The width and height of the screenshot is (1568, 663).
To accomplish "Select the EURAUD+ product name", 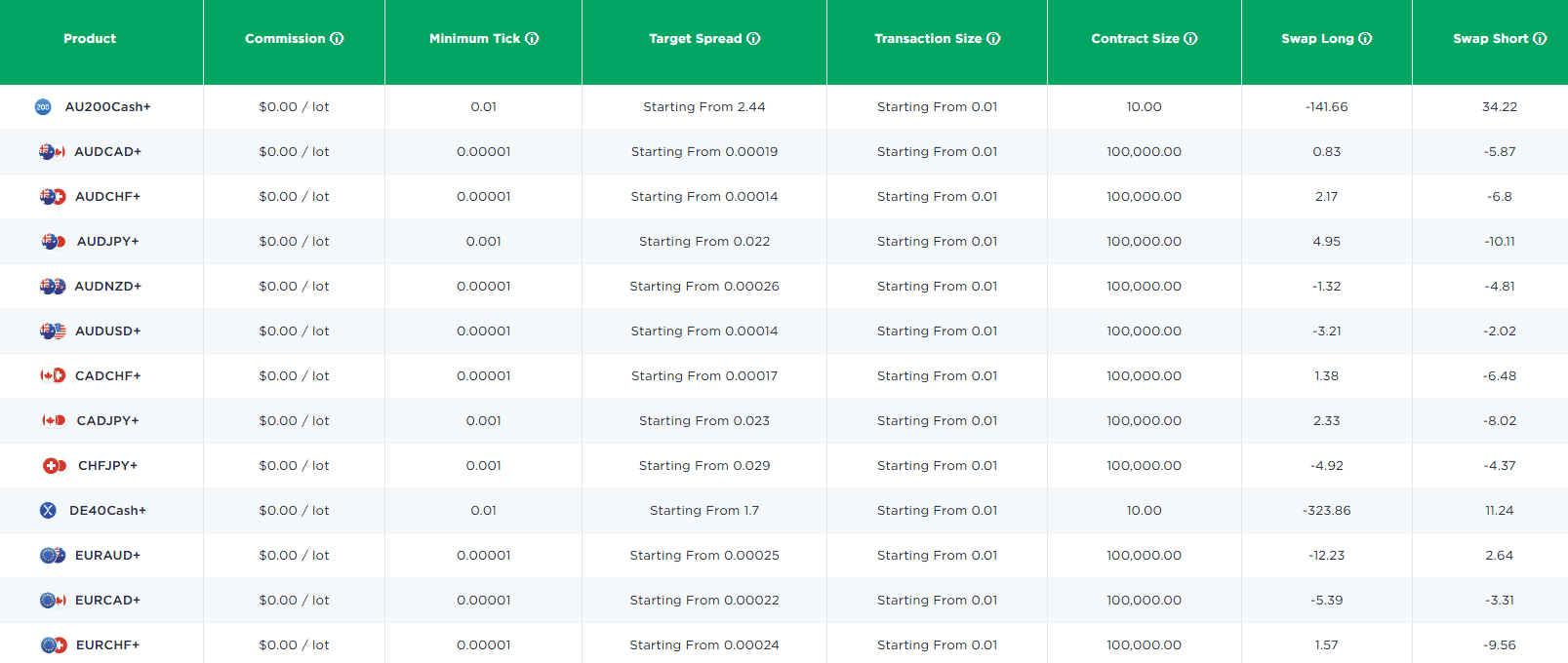I will (x=108, y=556).
